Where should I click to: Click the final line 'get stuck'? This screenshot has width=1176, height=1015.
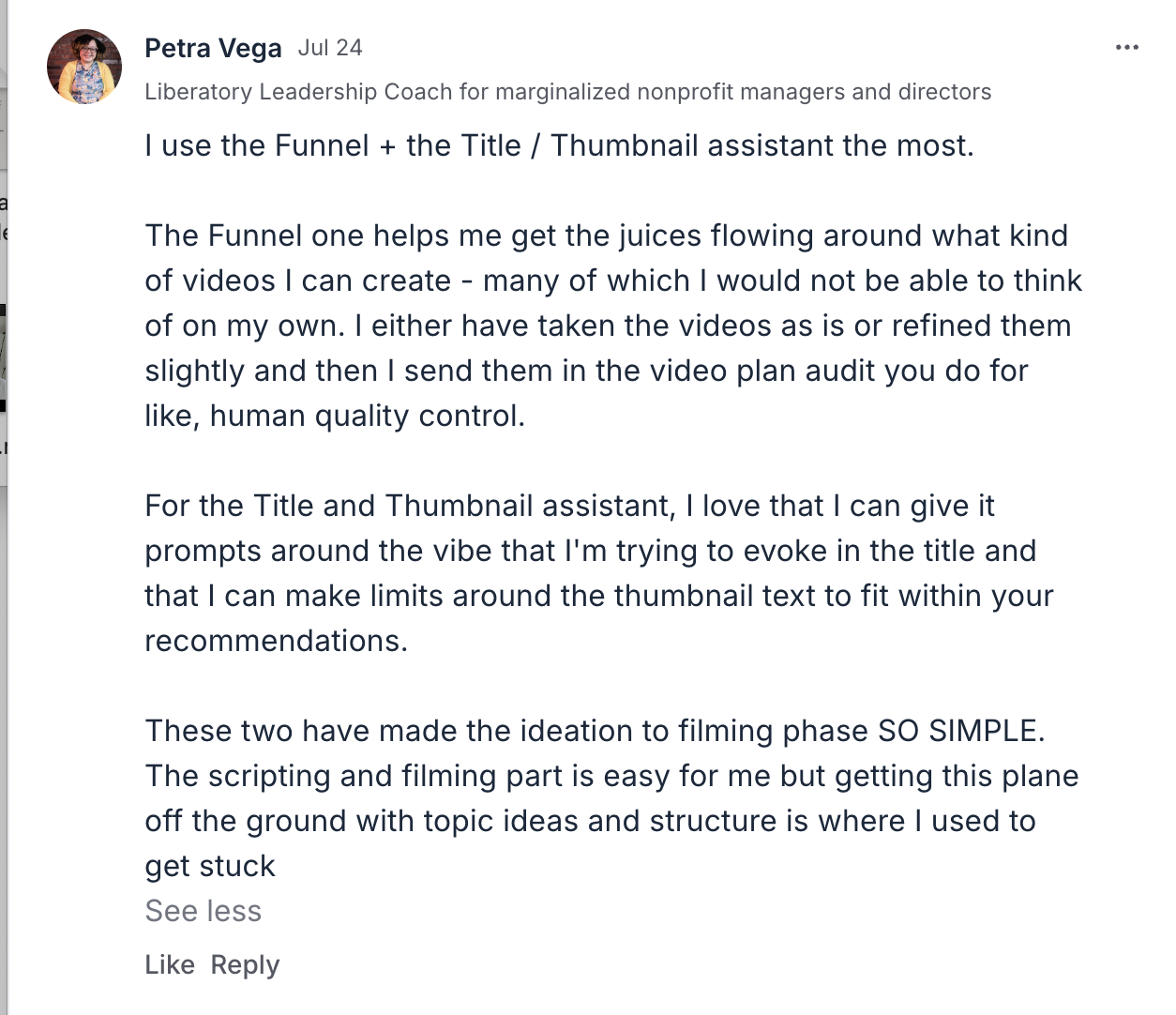210,866
